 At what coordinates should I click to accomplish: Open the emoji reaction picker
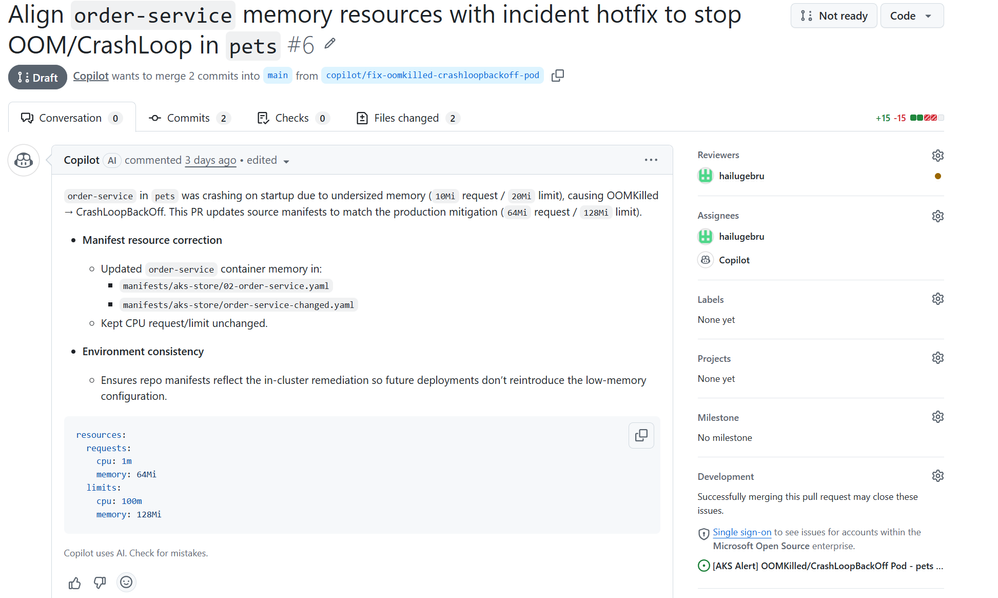pos(127,582)
